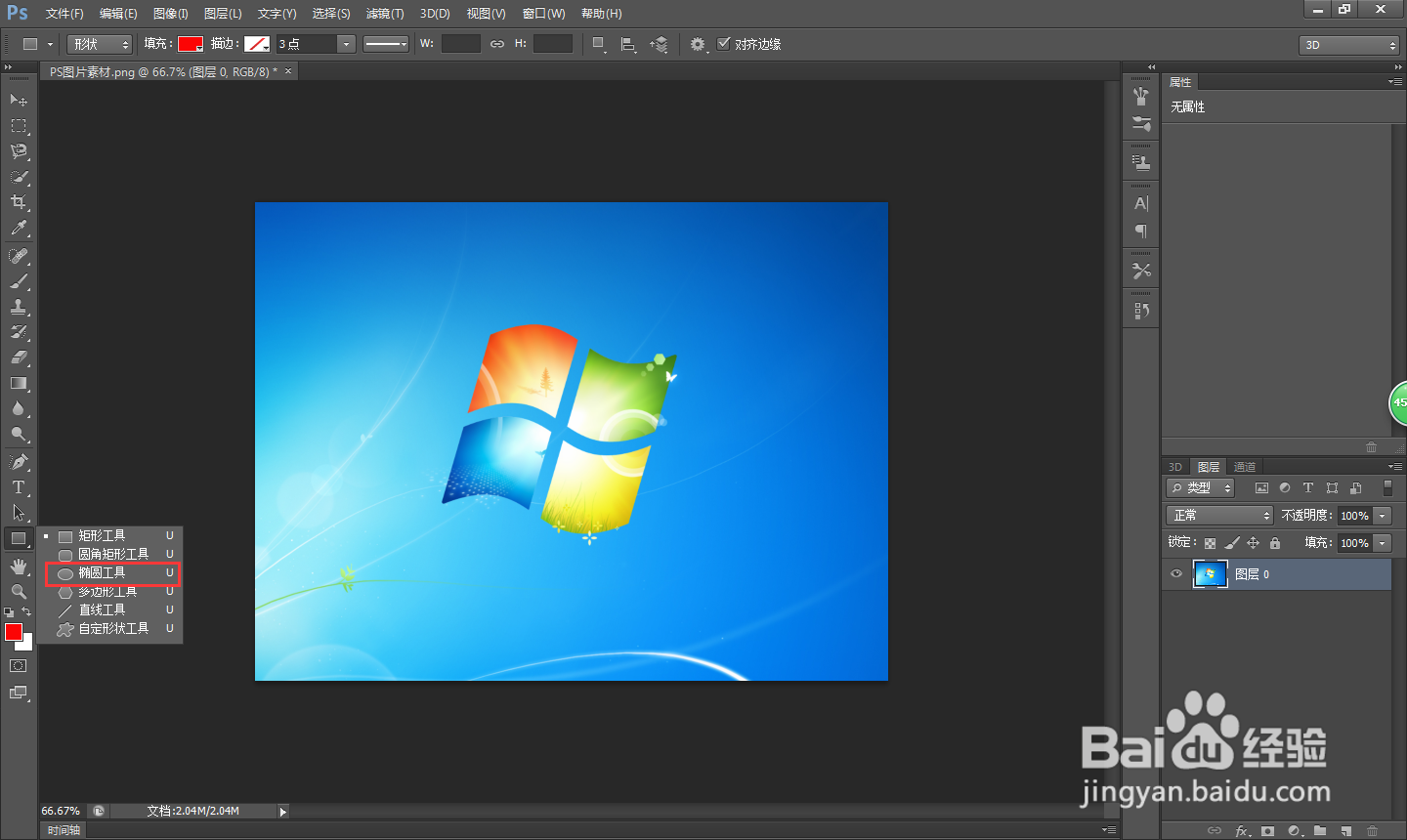Image resolution: width=1407 pixels, height=840 pixels.
Task: Click the red foreground color swatch
Action: (x=14, y=632)
